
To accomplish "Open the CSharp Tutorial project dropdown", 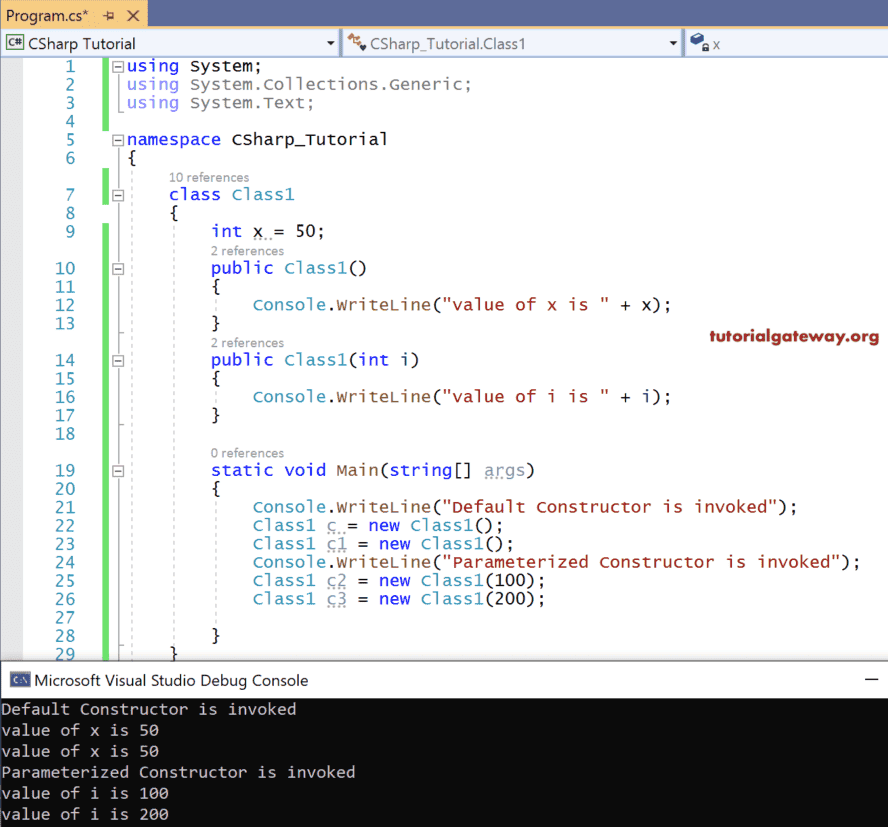I will coord(331,43).
